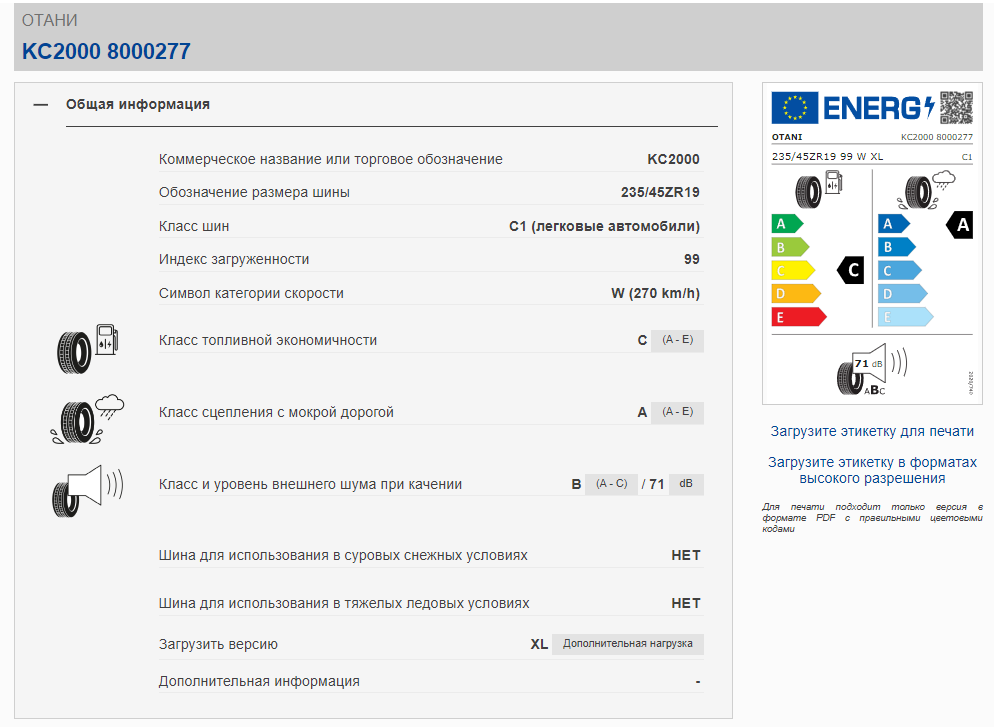Click the fuel efficiency class value C

coord(642,340)
